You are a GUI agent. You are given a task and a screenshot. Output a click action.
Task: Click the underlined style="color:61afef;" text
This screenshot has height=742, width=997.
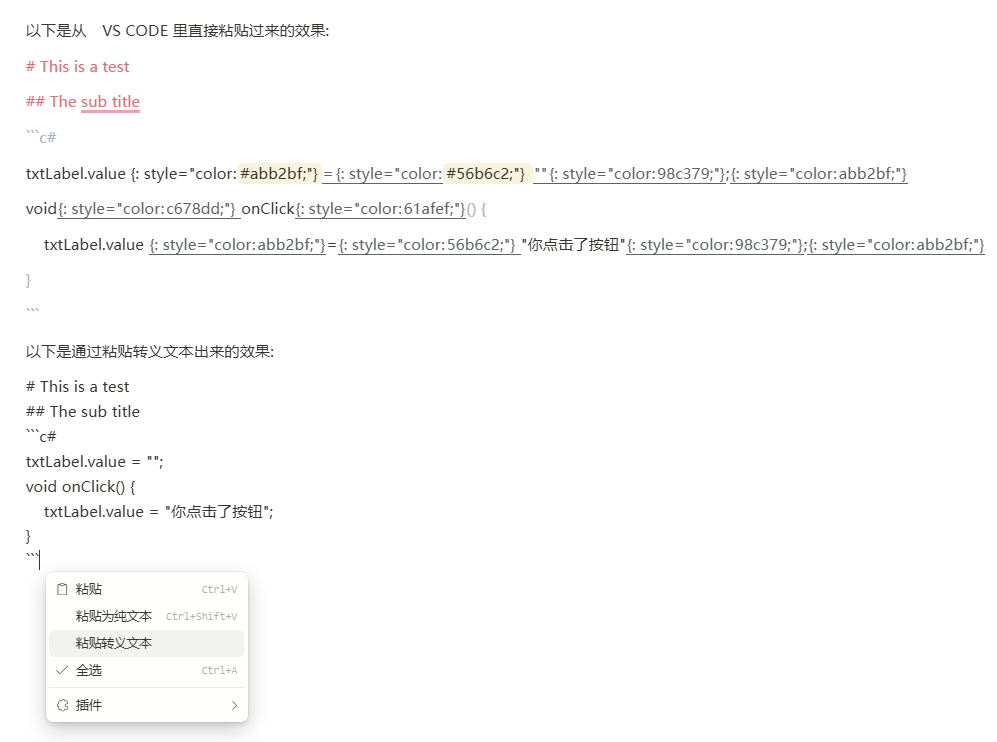pos(380,209)
